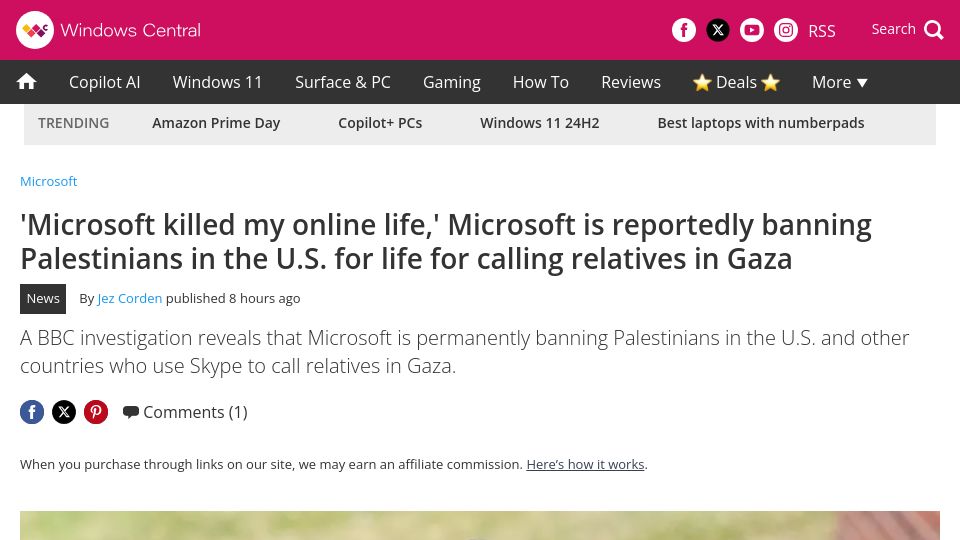Open the Windows Central logo homepage link
This screenshot has width=960, height=540.
tap(108, 30)
